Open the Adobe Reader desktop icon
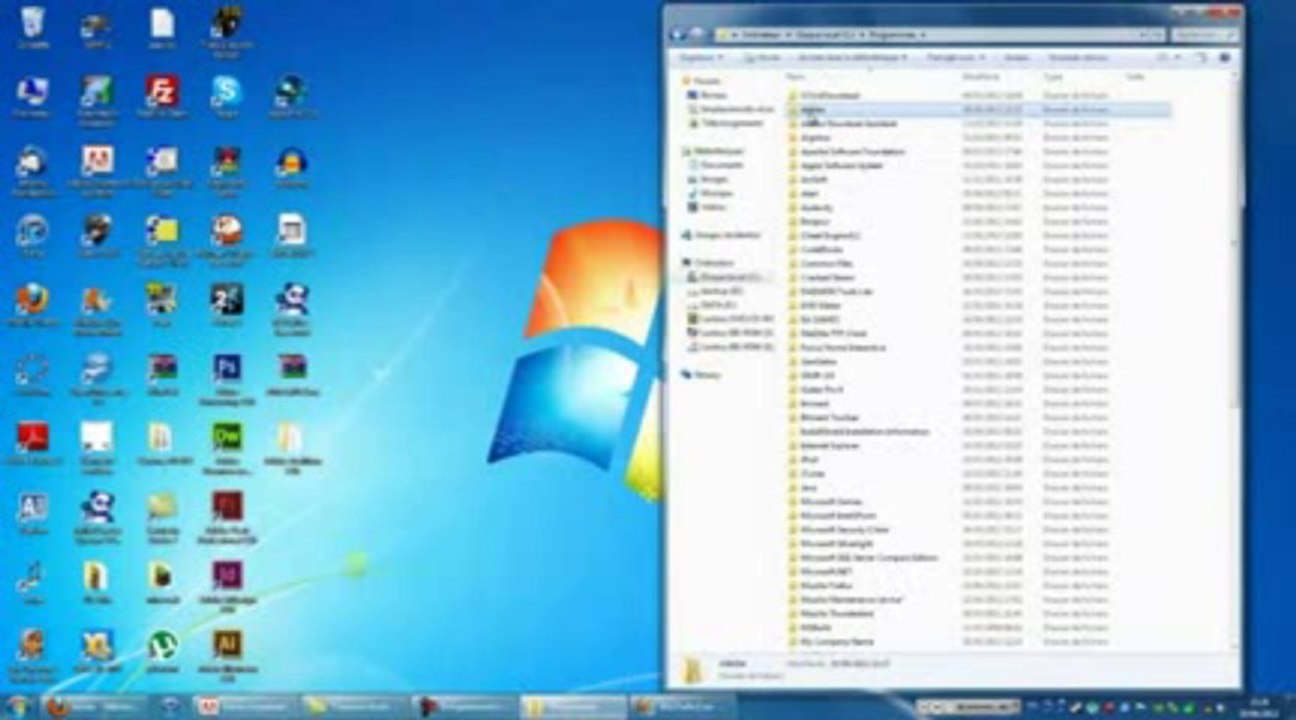The width and height of the screenshot is (1296, 720). coord(32,443)
